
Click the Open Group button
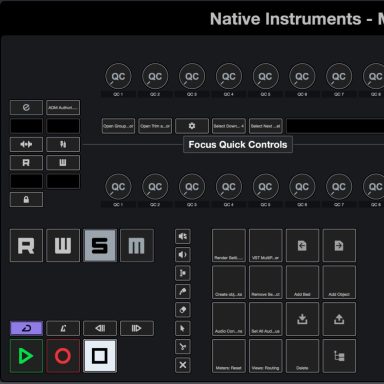click(x=118, y=126)
